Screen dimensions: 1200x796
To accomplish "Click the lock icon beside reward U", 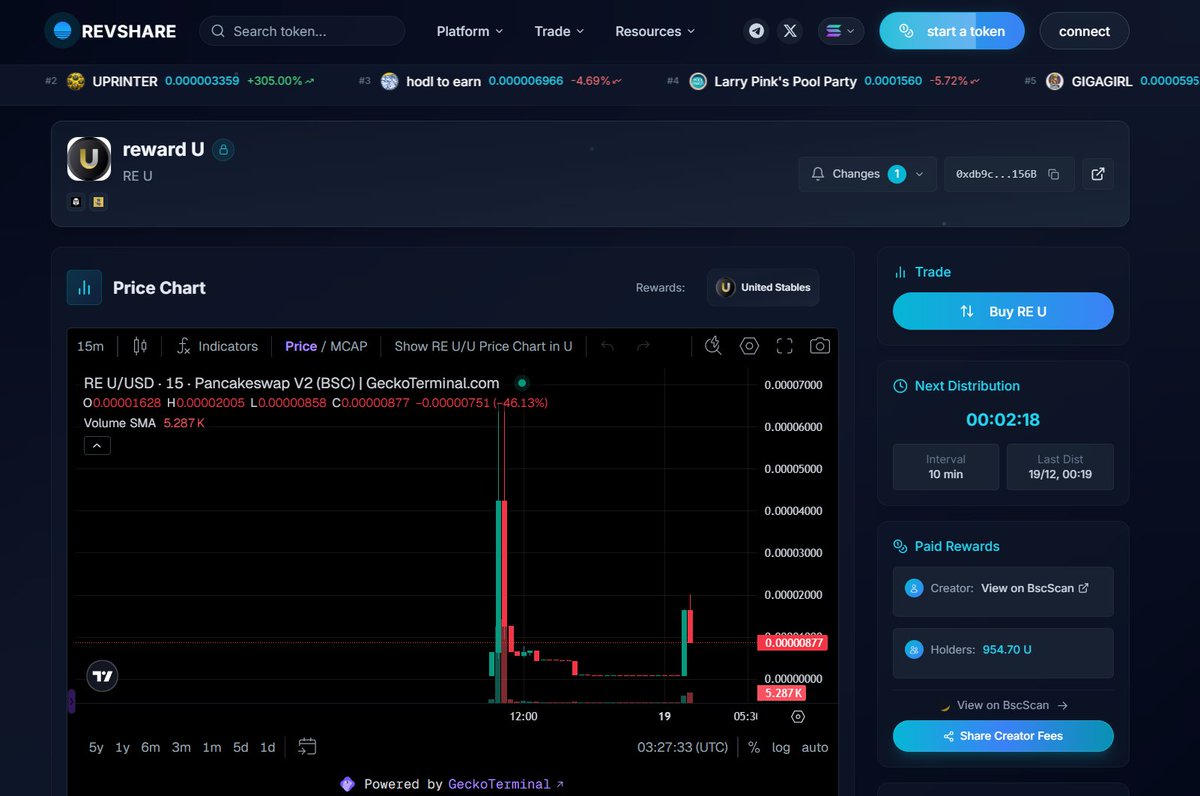I will 223,150.
